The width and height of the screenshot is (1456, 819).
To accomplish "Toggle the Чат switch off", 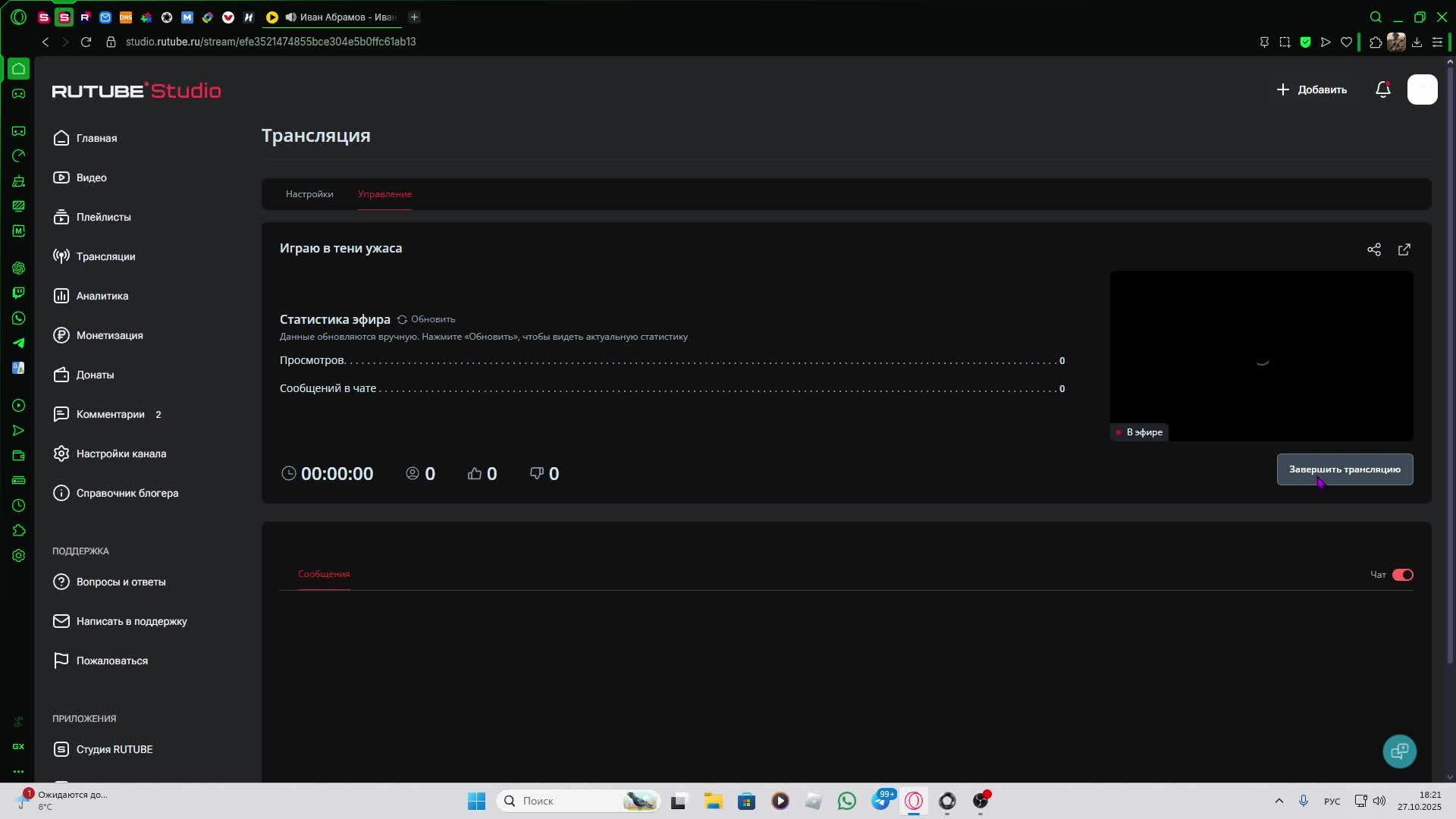I will point(1402,575).
